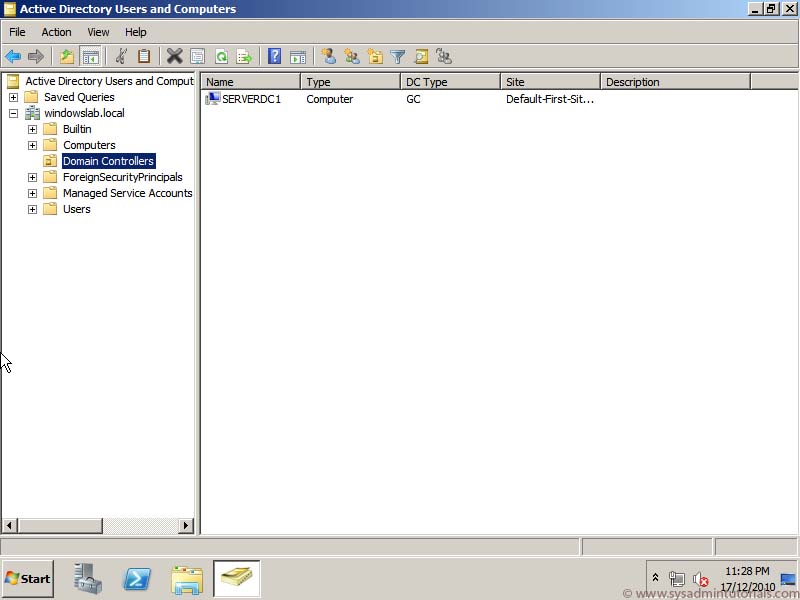Image resolution: width=800 pixels, height=600 pixels.
Task: Launch Windows PowerShell from the taskbar
Action: 137,578
